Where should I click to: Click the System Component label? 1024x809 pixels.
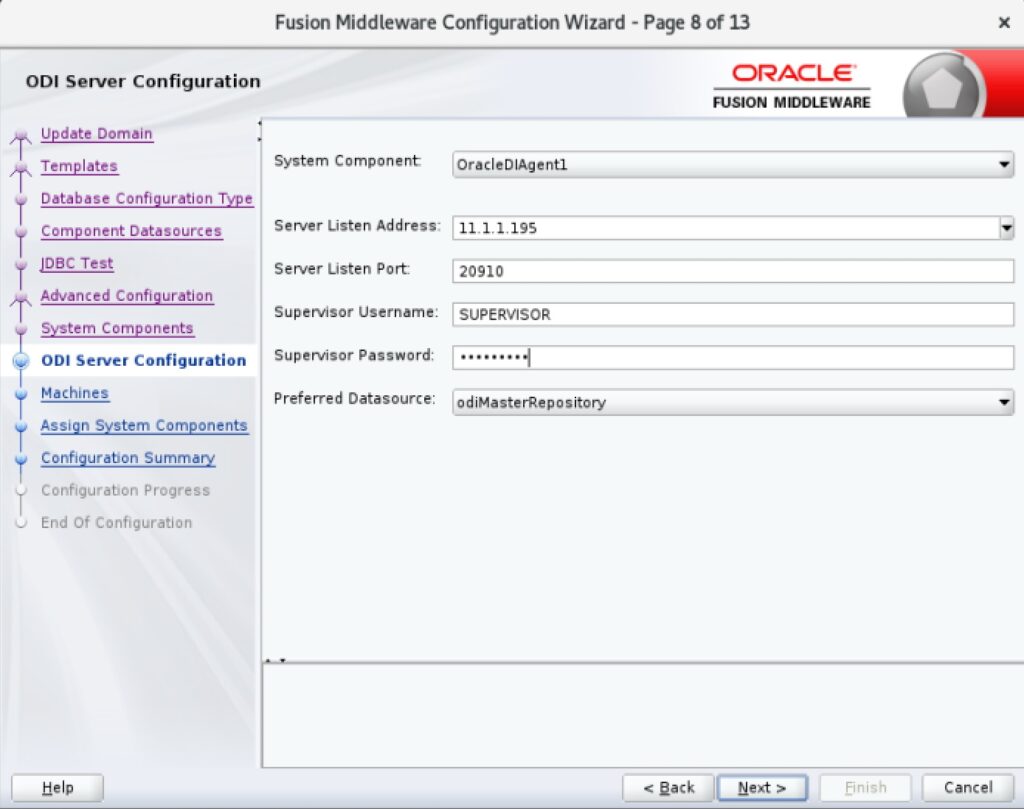click(x=347, y=161)
